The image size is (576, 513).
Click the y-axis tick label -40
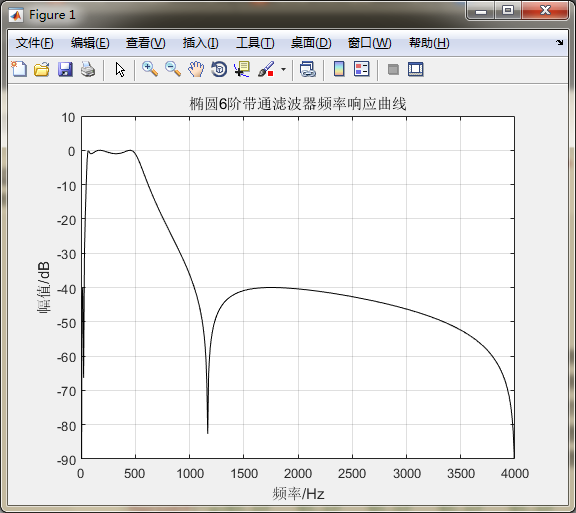(66, 289)
